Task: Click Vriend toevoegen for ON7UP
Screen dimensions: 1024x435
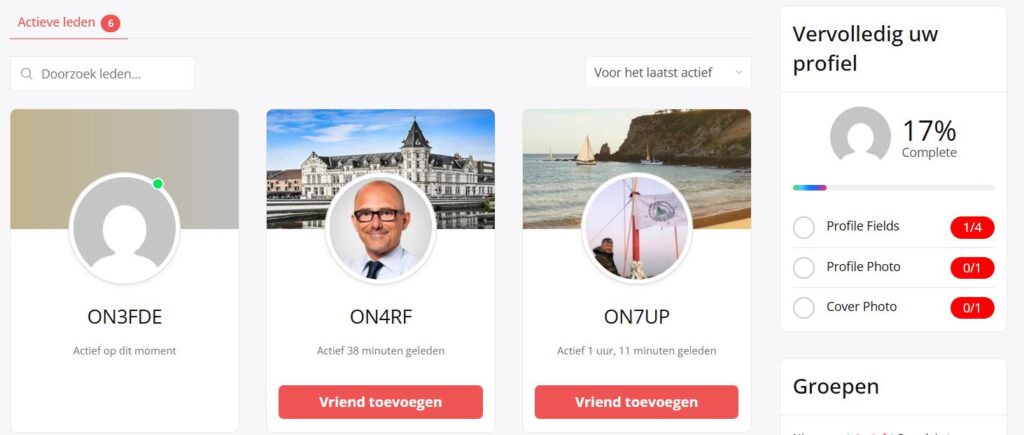Action: pyautogui.click(x=637, y=402)
